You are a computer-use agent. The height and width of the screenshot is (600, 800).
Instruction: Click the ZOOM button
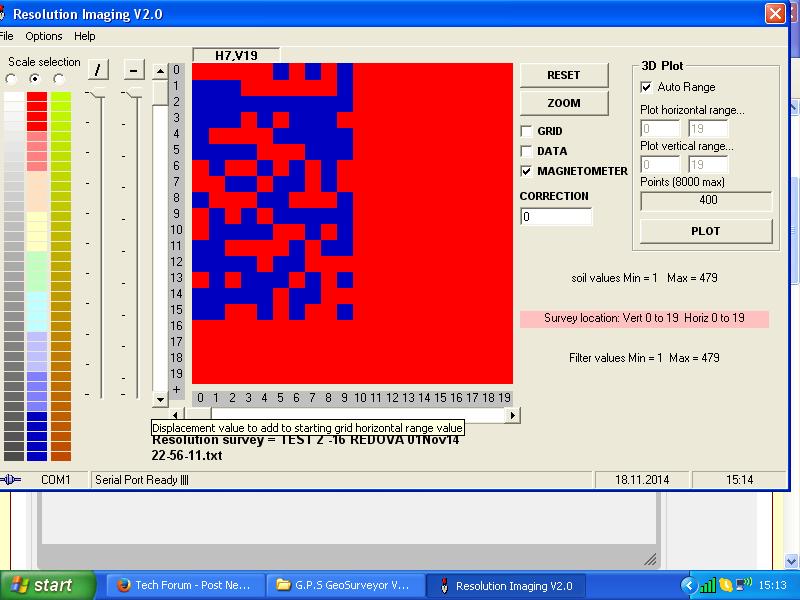click(564, 103)
